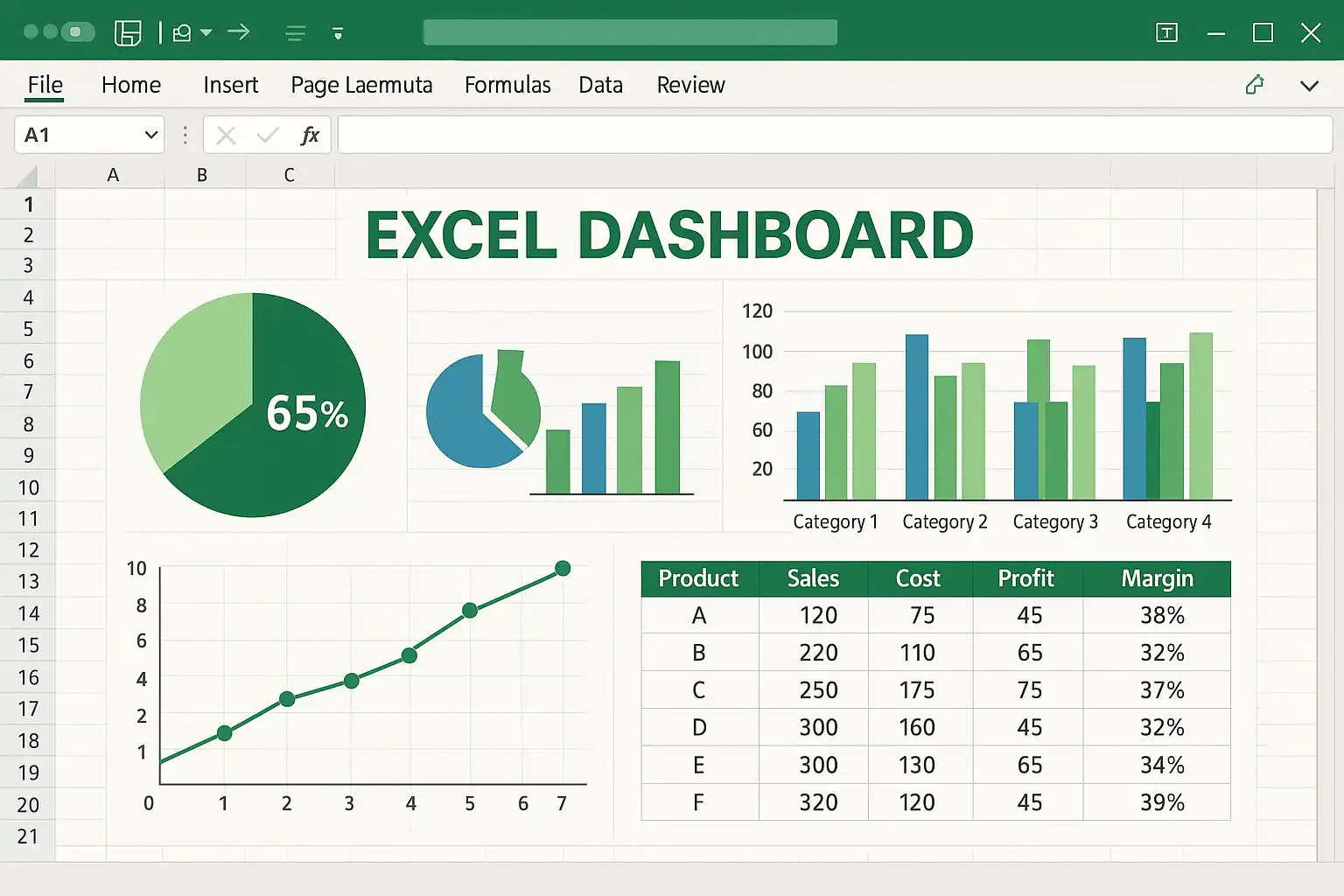Click the camera-like icon beside the Save icon
The image size is (1344, 896).
coord(182,33)
